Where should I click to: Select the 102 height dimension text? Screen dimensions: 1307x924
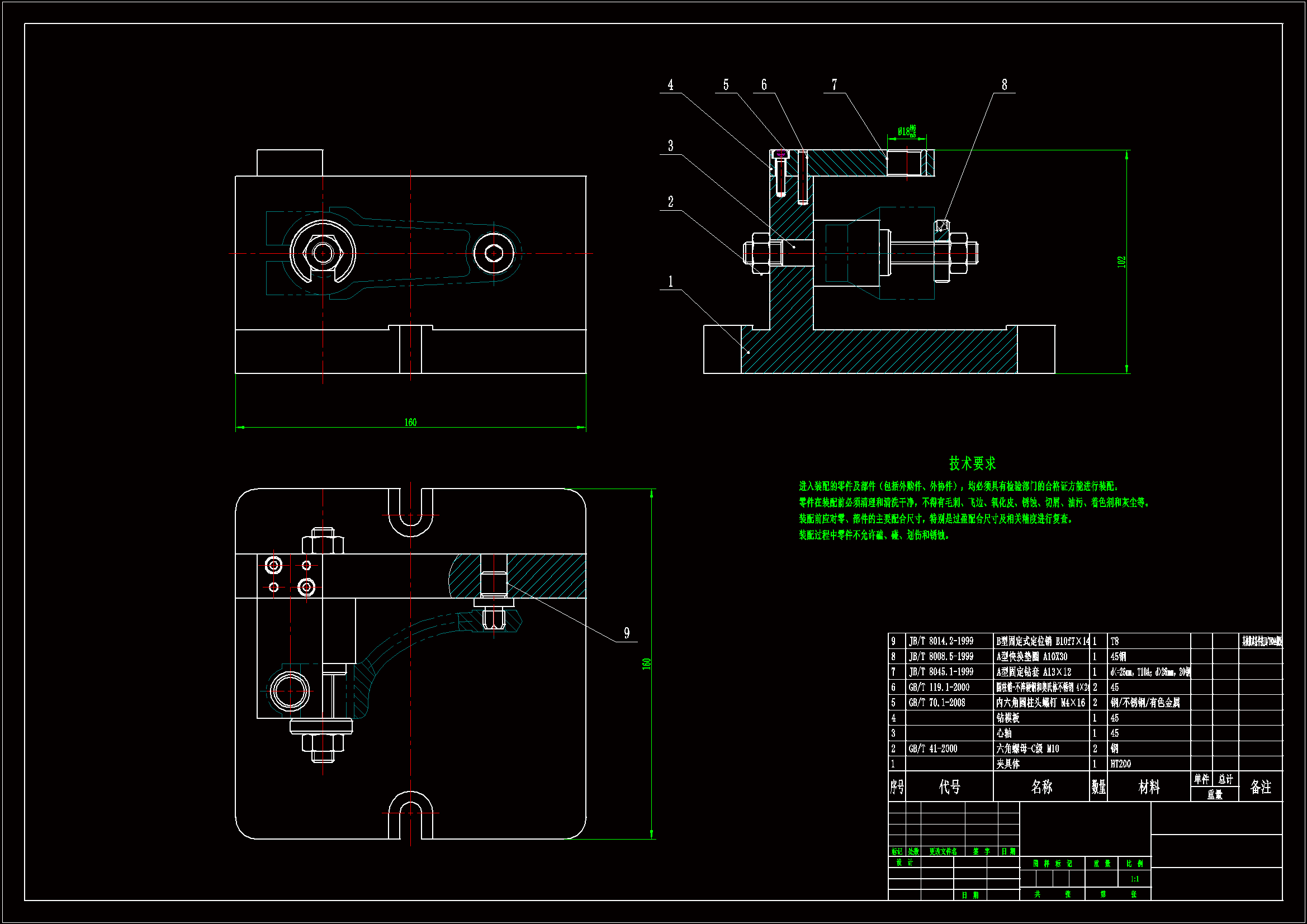tap(1121, 262)
